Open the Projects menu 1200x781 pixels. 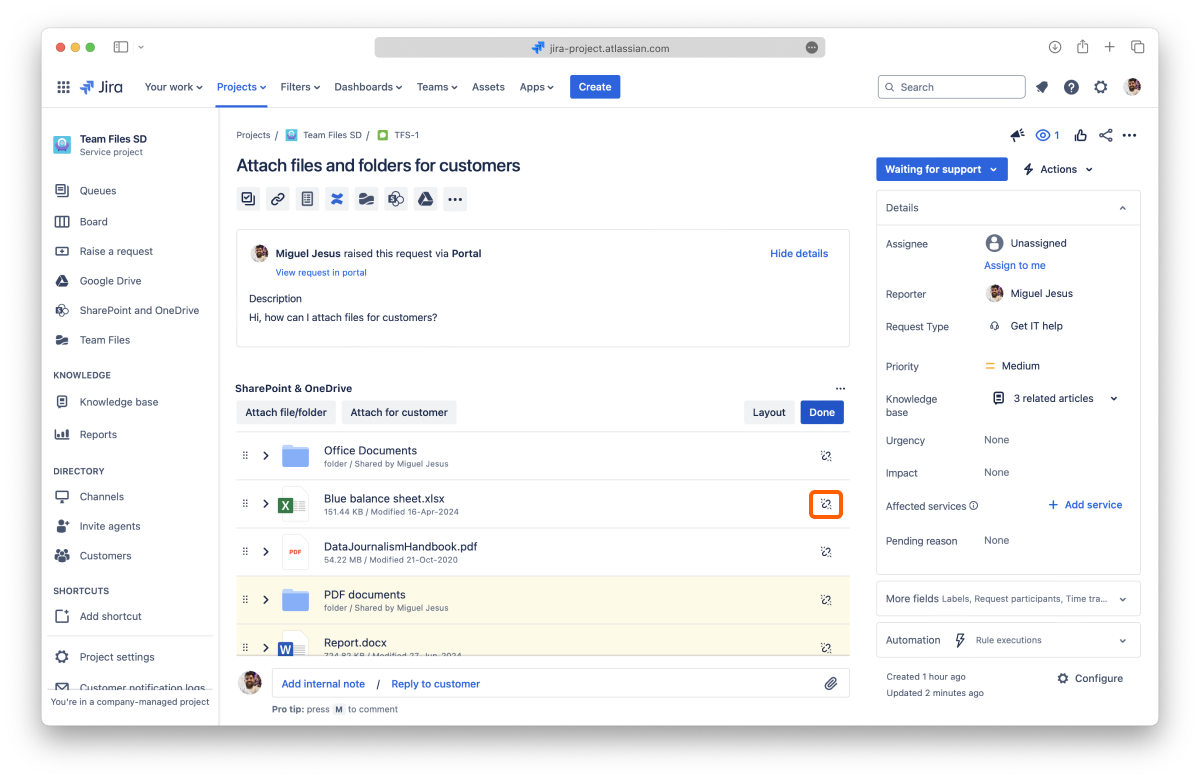coord(241,87)
